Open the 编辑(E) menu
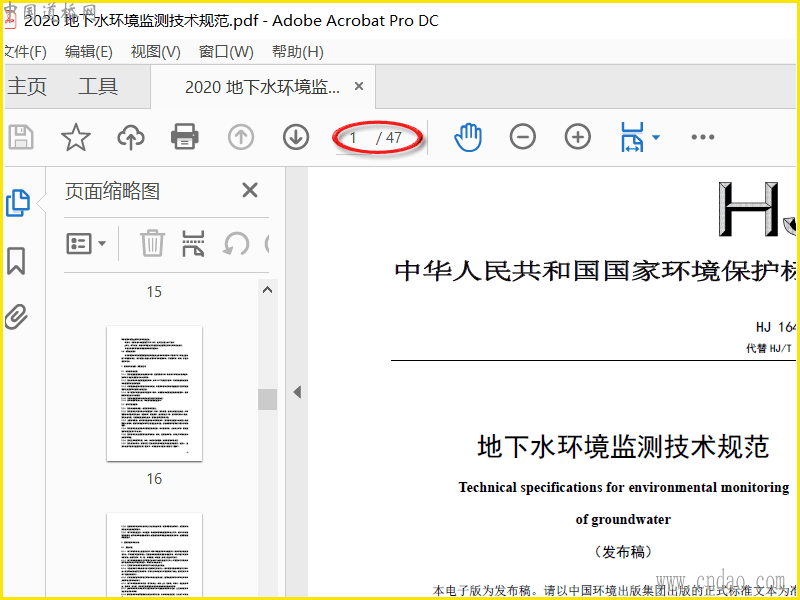The height and width of the screenshot is (600, 800). 89,52
